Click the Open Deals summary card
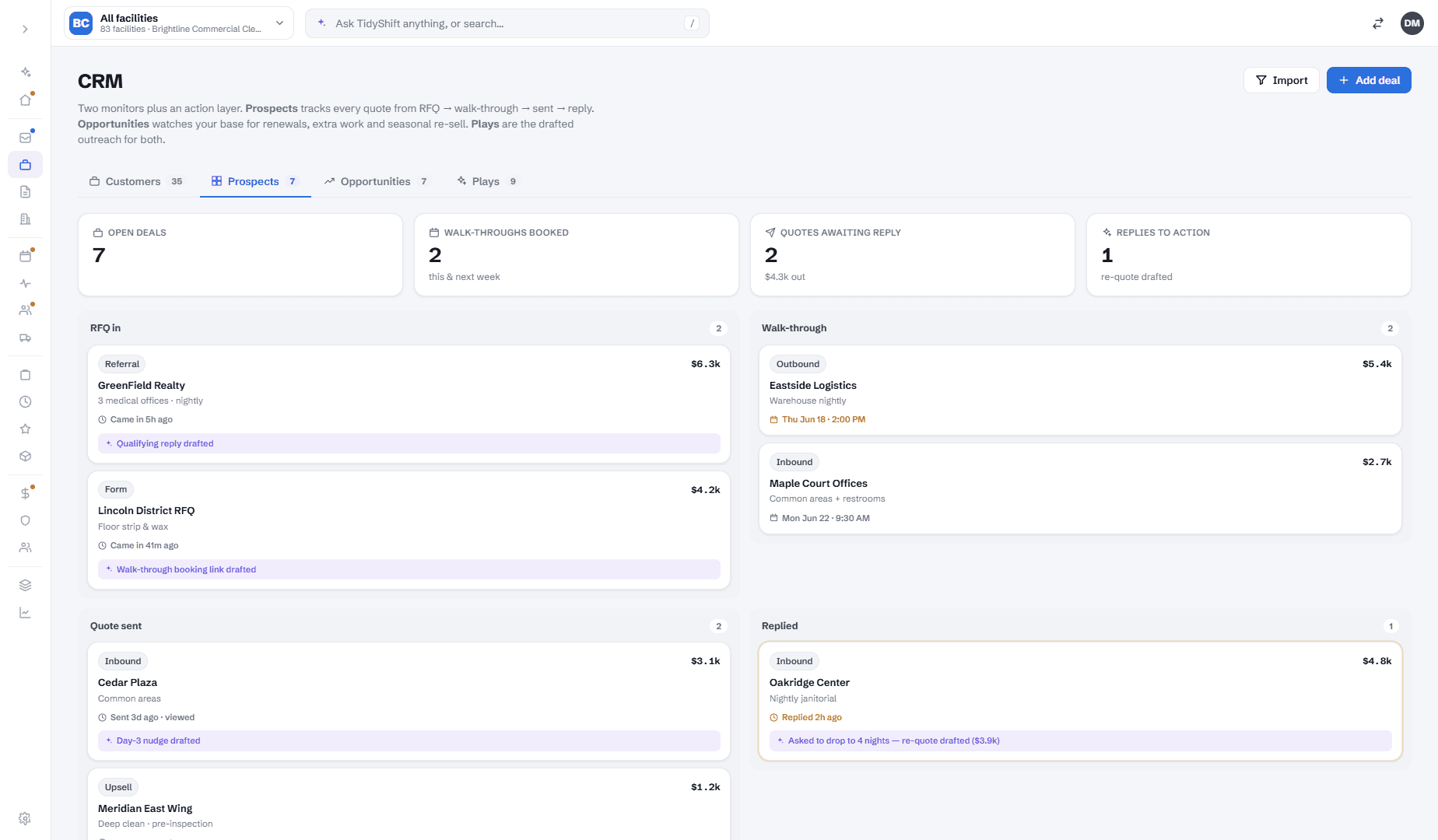Image resolution: width=1438 pixels, height=840 pixels. pos(240,255)
